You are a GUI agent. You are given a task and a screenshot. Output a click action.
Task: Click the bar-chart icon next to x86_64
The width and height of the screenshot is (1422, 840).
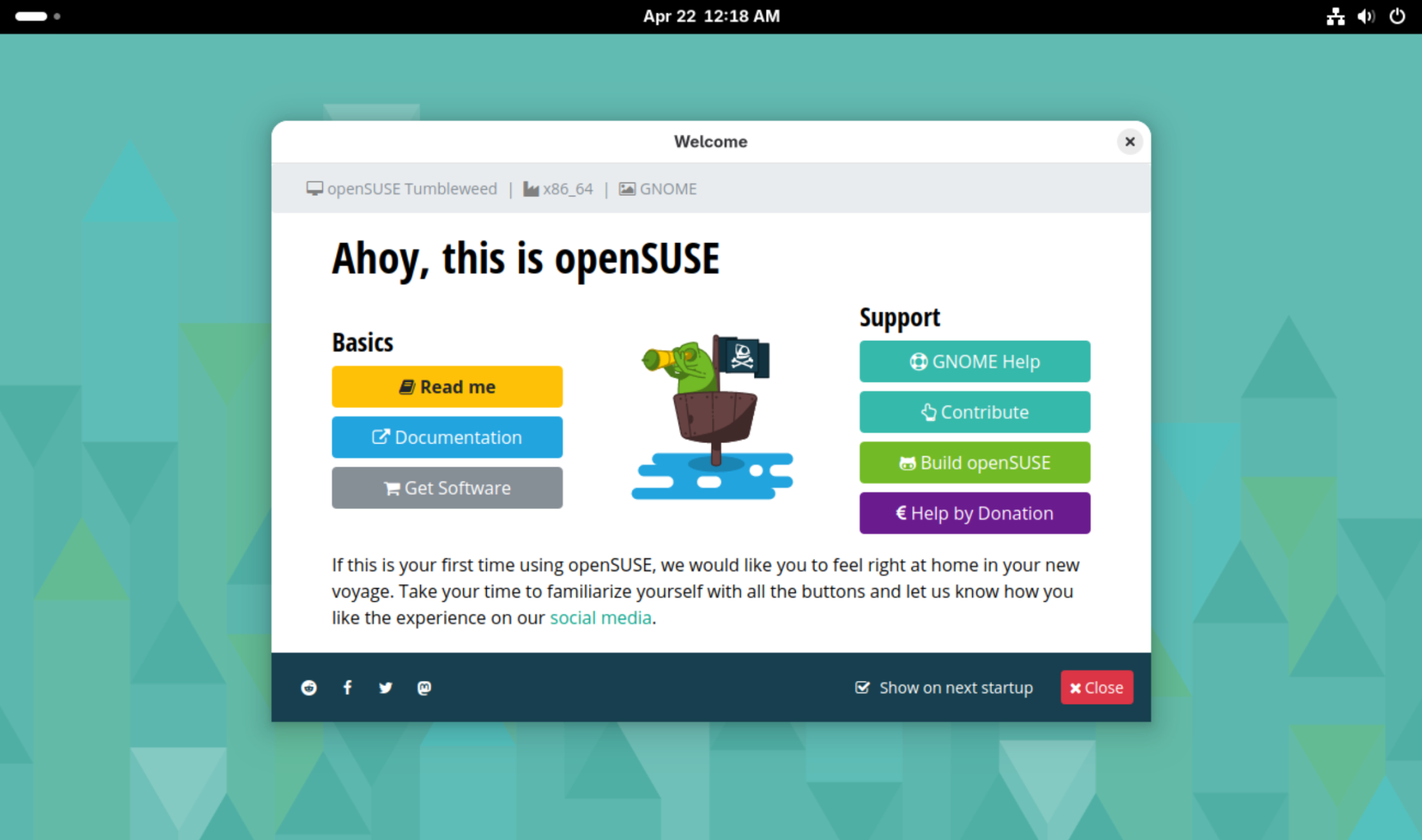click(530, 187)
